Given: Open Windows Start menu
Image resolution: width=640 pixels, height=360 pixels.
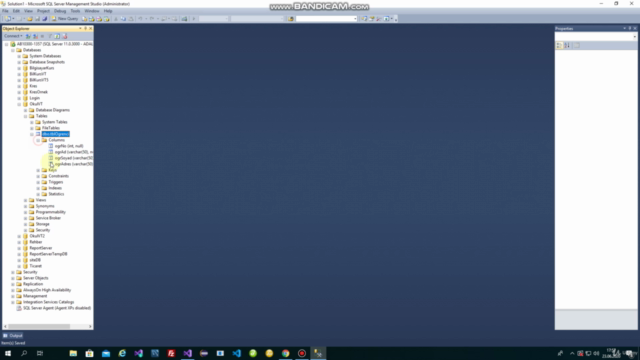Looking at the screenshot, I should pyautogui.click(x=8, y=353).
